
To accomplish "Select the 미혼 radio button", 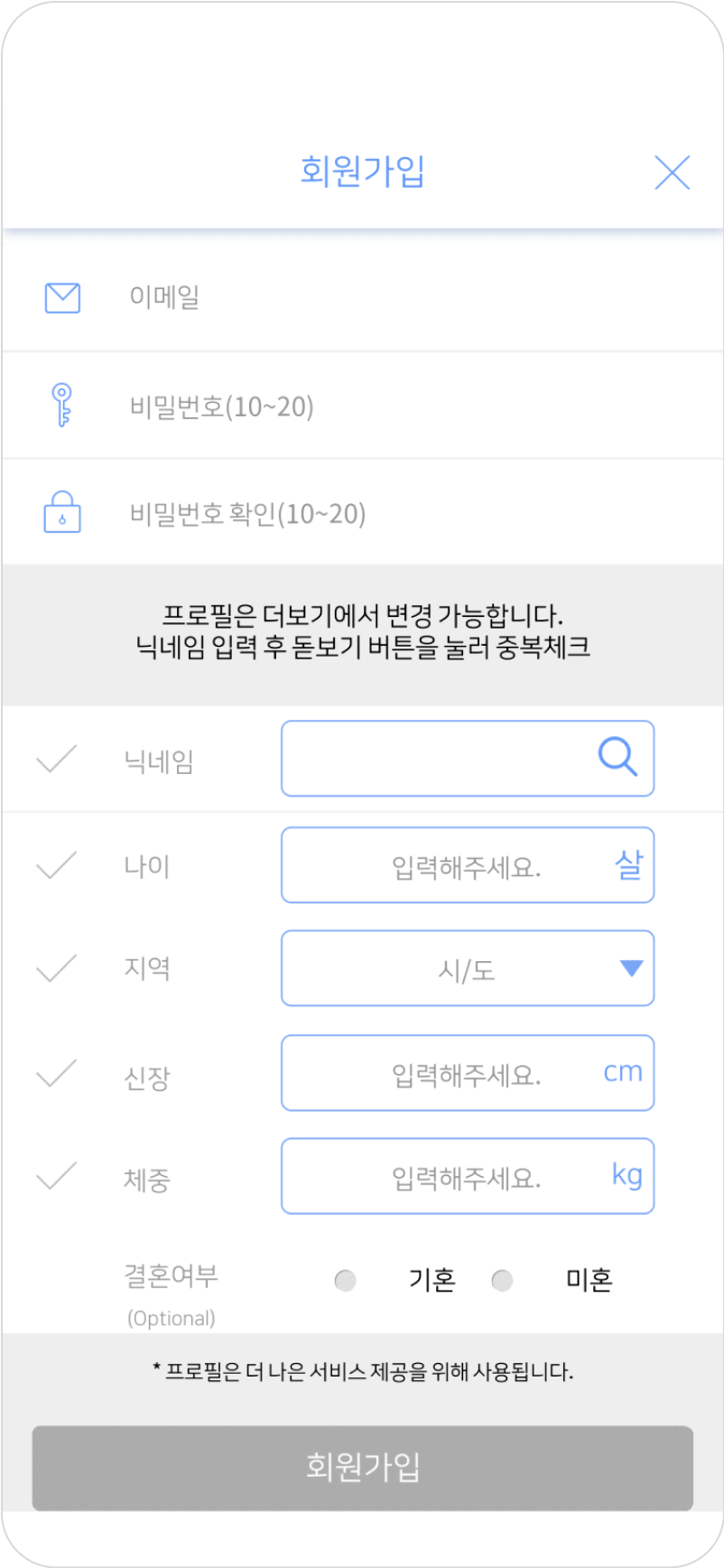I will click(502, 1280).
